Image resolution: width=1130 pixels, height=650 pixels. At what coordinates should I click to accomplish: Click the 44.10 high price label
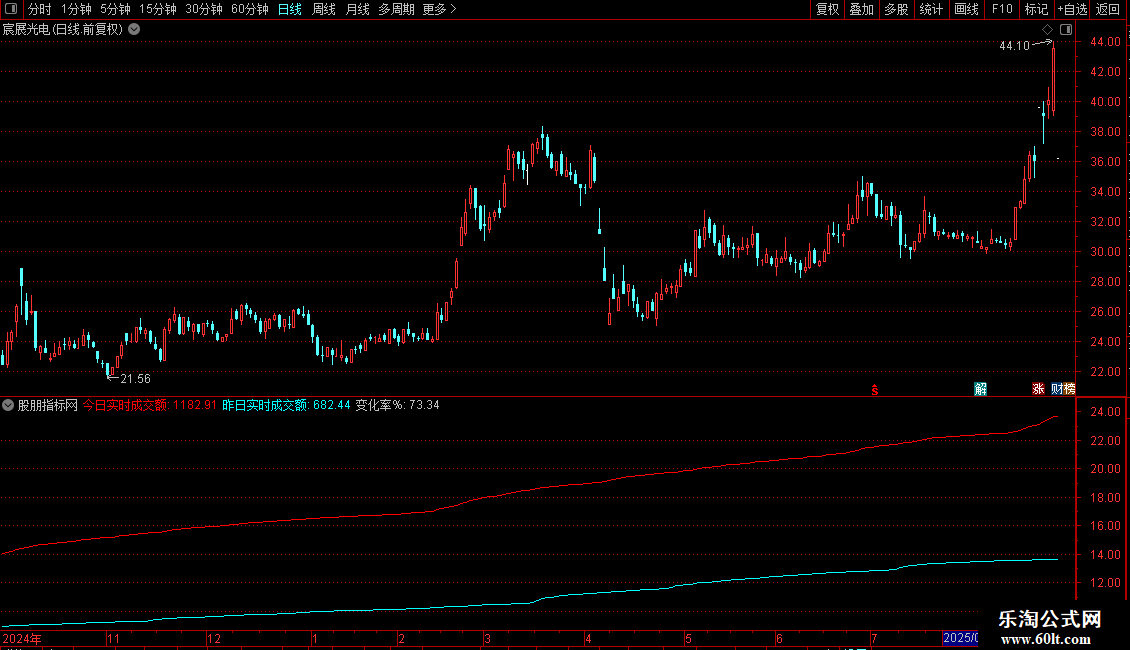click(x=1015, y=46)
